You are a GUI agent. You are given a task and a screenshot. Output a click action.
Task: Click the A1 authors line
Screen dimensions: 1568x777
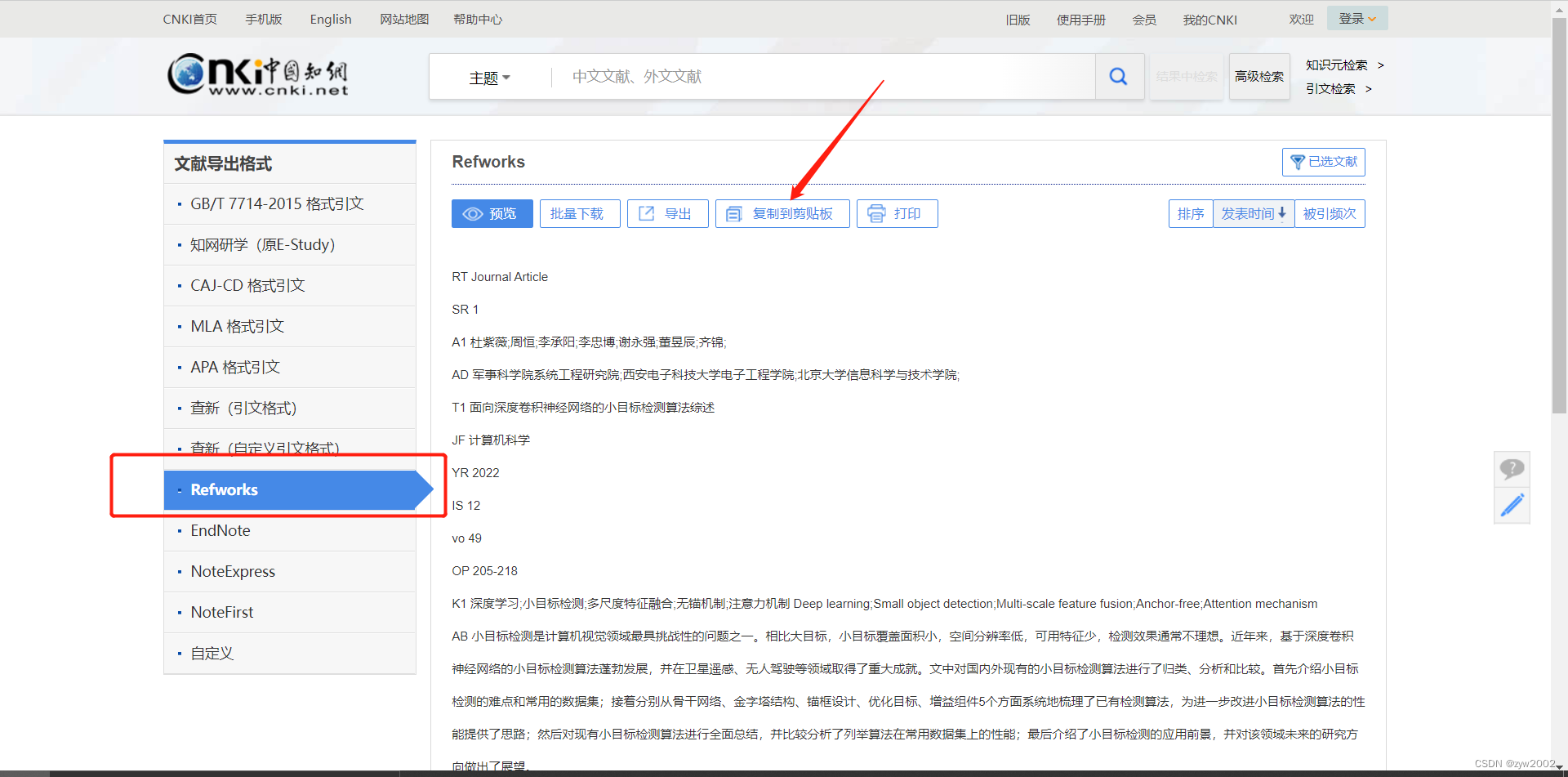coord(589,342)
